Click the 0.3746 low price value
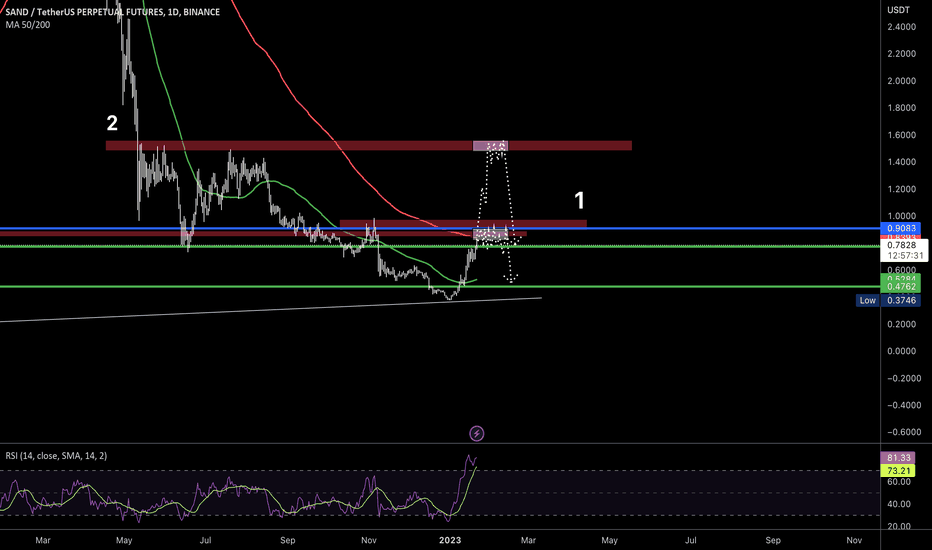The height and width of the screenshot is (550, 932). click(x=900, y=300)
